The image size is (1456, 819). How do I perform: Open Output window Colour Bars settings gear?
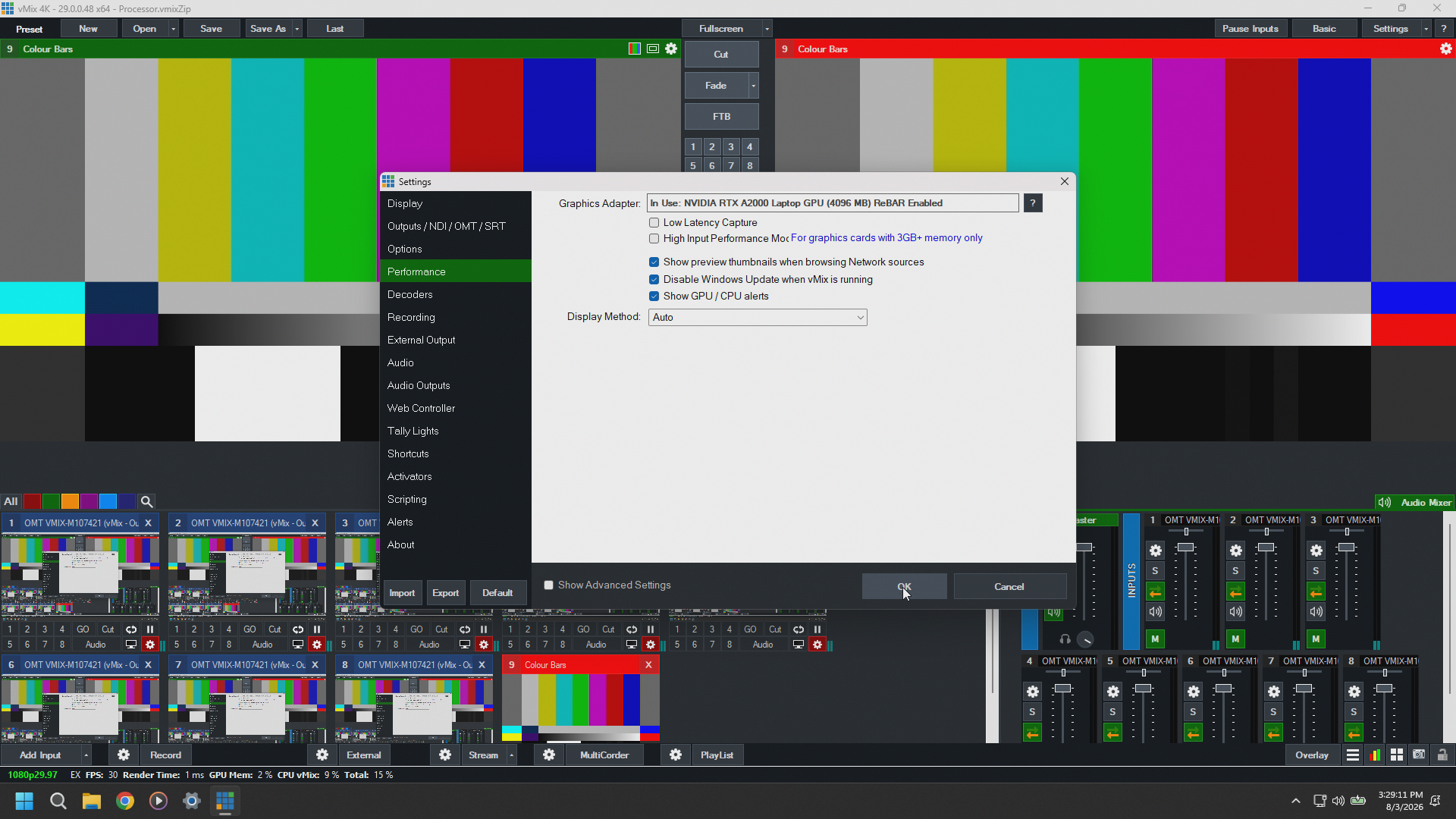point(1446,49)
